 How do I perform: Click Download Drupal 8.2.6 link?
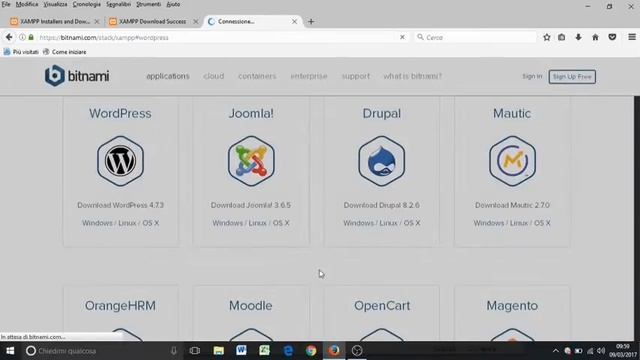(x=382, y=205)
